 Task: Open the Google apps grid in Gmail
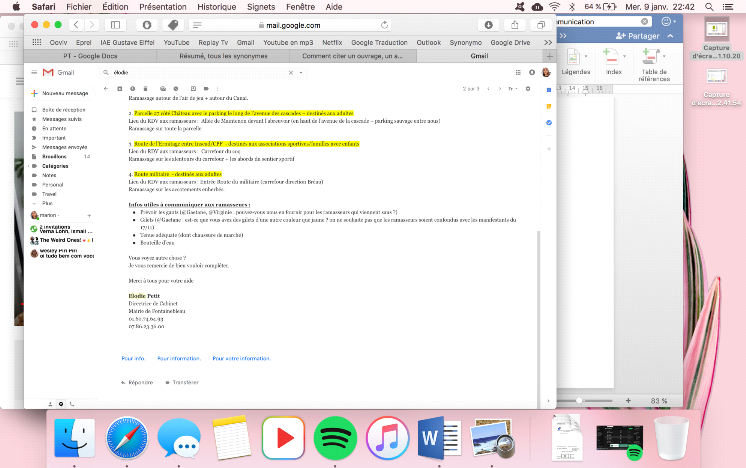coord(518,72)
